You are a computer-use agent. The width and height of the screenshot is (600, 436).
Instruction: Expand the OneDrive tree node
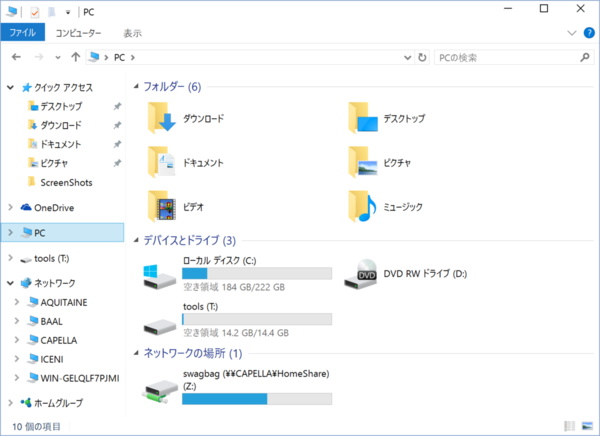pos(11,207)
